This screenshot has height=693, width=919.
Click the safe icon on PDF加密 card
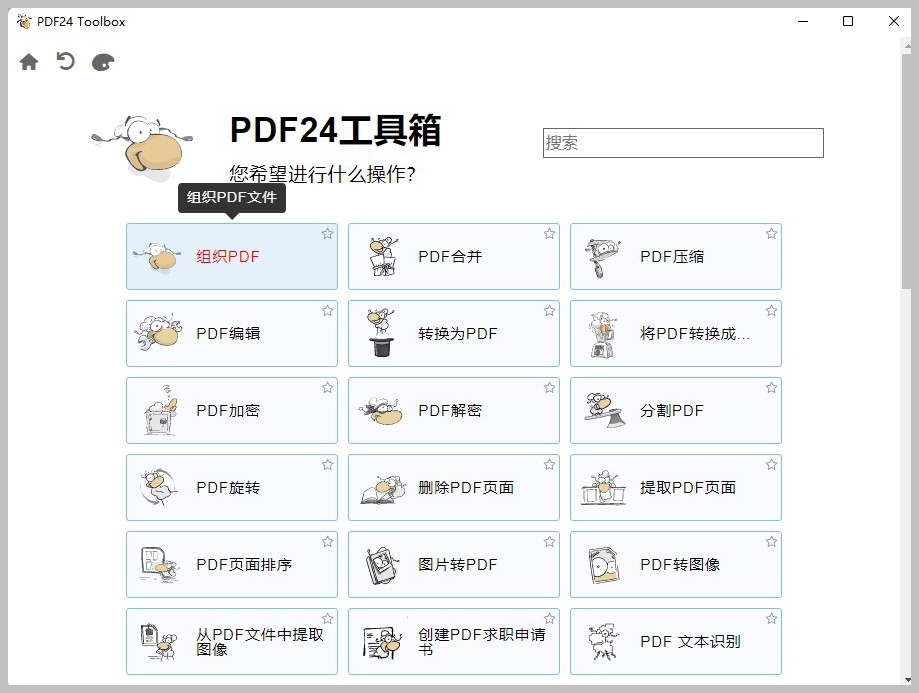tap(160, 410)
